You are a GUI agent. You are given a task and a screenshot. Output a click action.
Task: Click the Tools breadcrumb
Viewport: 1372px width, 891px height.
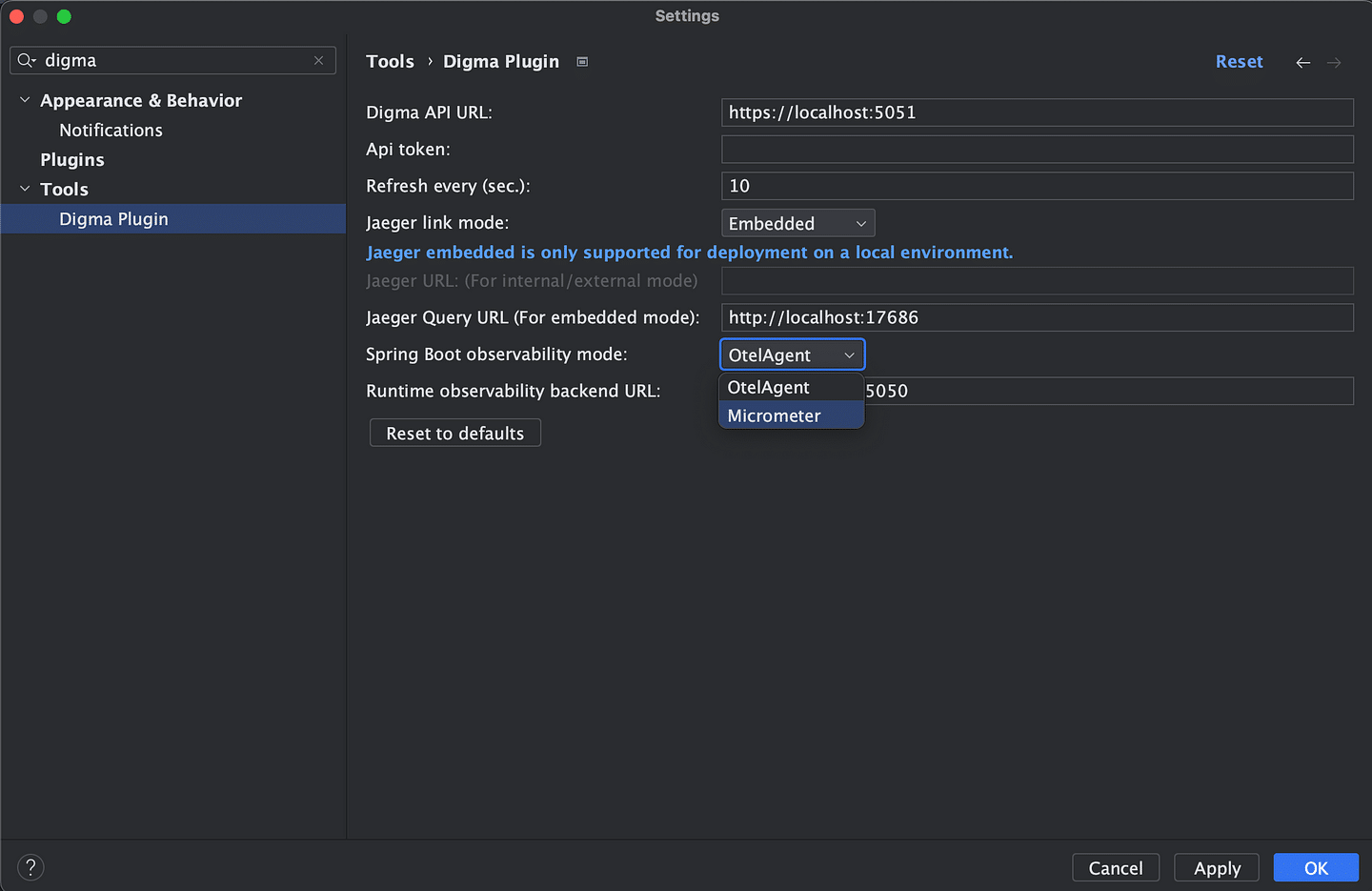(x=391, y=62)
